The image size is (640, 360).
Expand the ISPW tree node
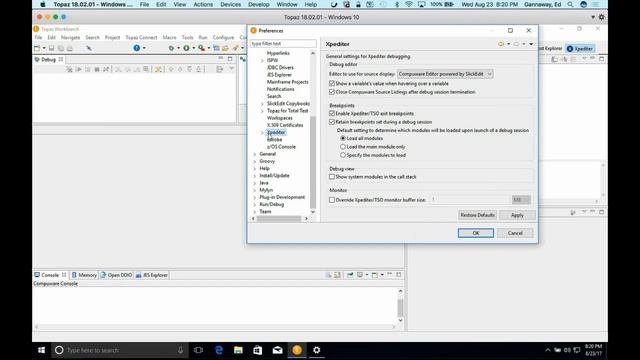[x=262, y=60]
